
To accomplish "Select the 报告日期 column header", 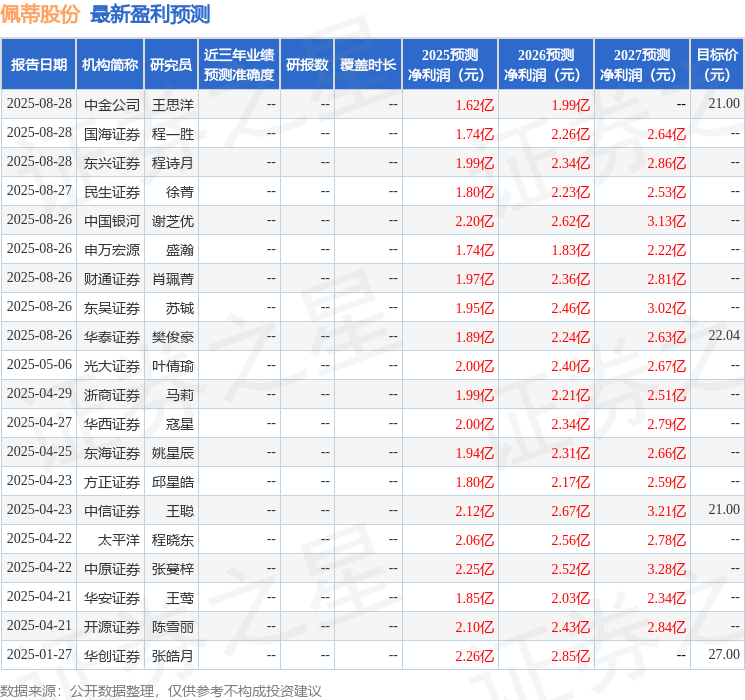I will pyautogui.click(x=38, y=65).
